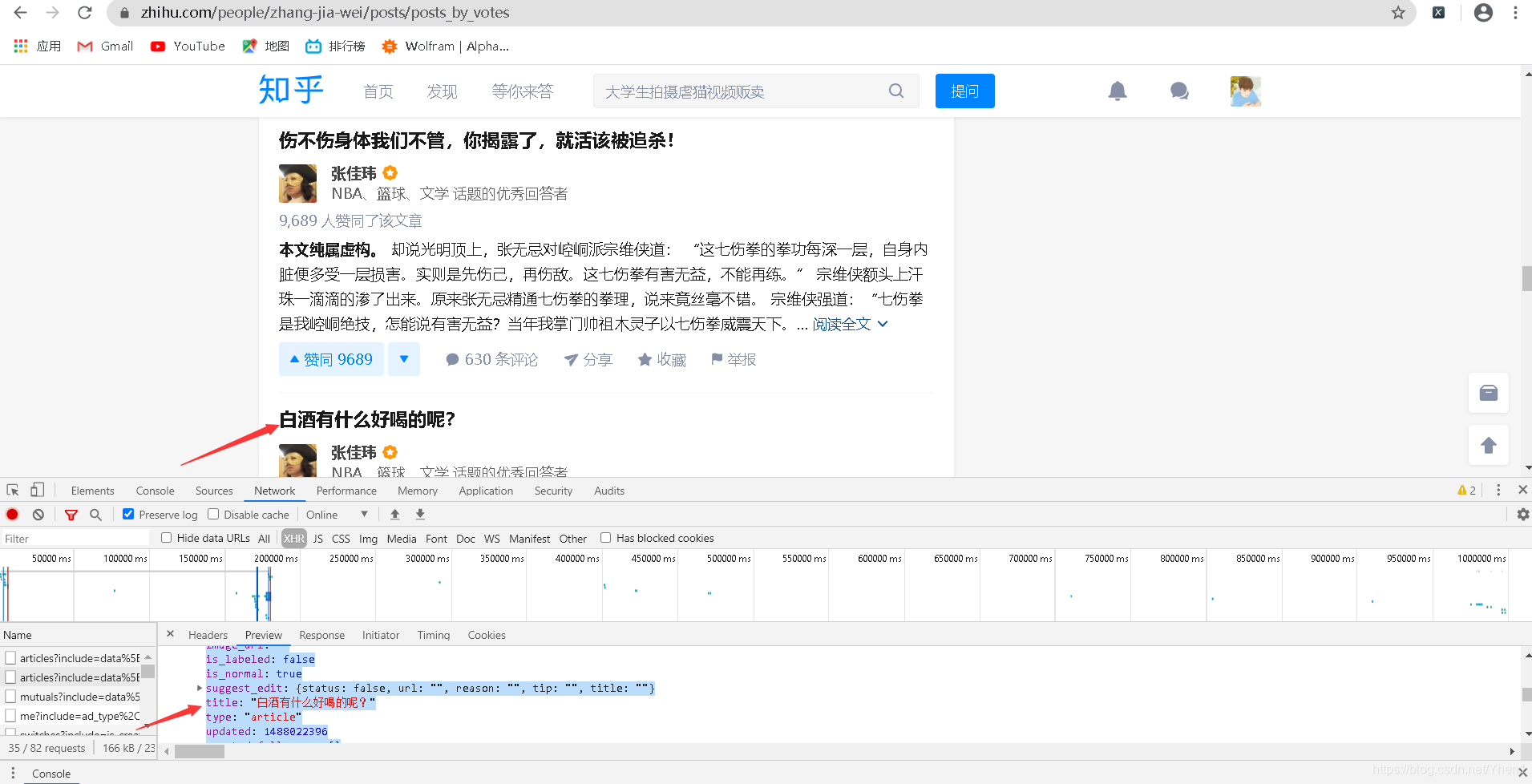Image resolution: width=1532 pixels, height=784 pixels.
Task: Bookmark this page with the star icon
Action: pos(1398,13)
